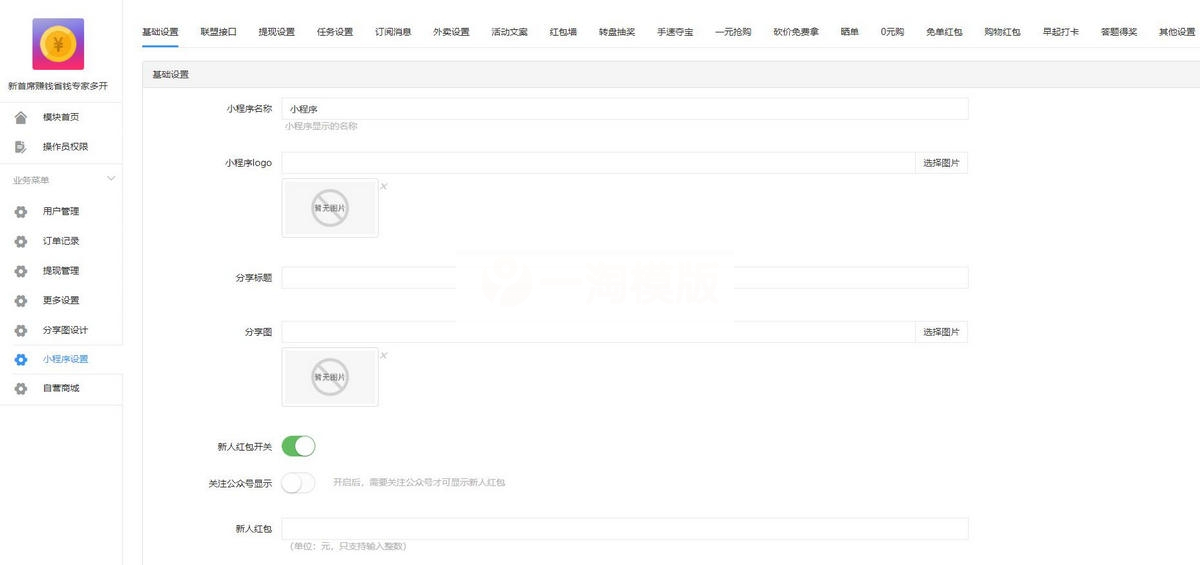Switch to the 联盟接口 tab

coord(218,32)
